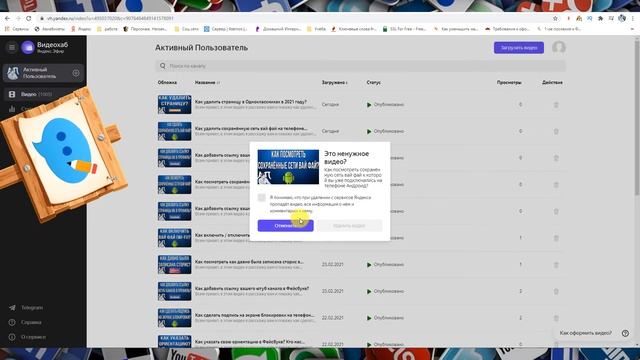Click trash icon for удалить сохранённую сеть вай фай video

(x=556, y=131)
